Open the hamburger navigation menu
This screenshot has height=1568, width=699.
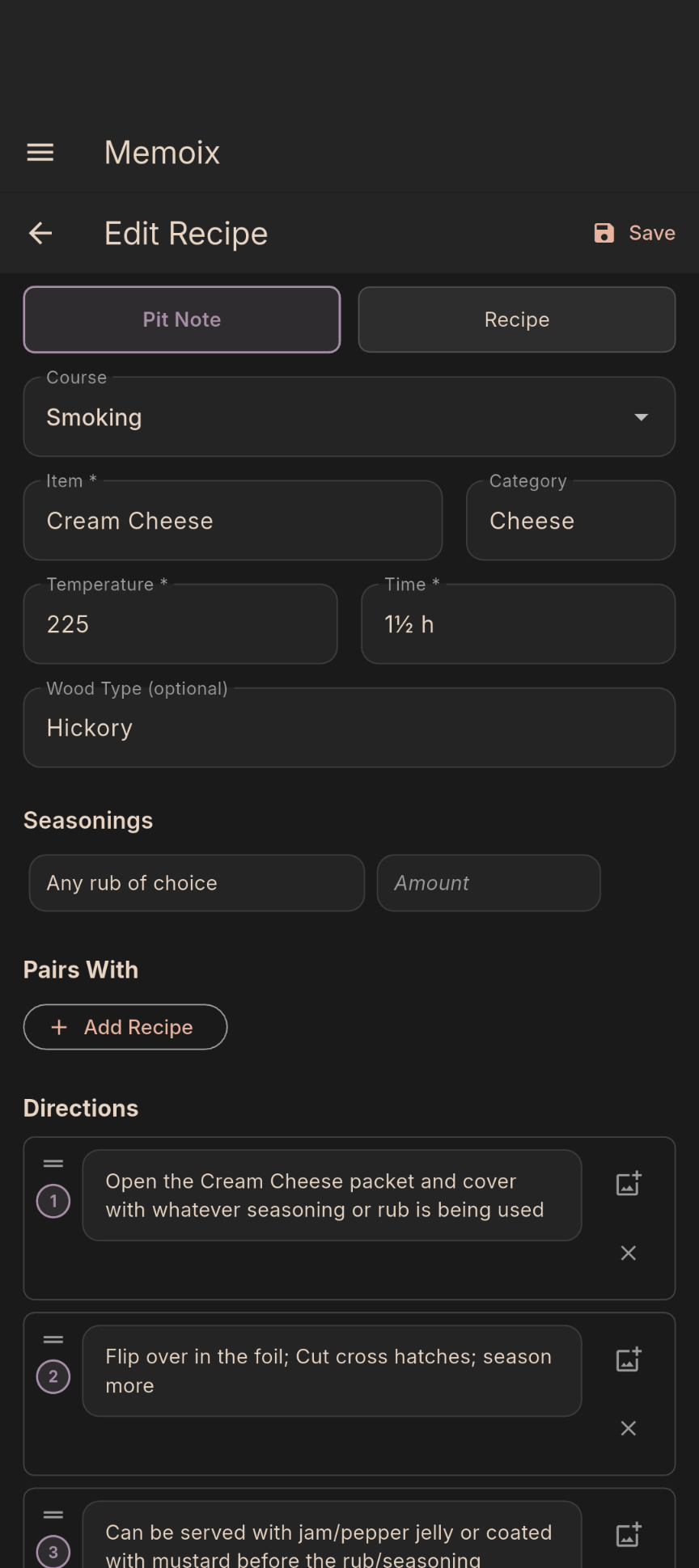point(40,152)
